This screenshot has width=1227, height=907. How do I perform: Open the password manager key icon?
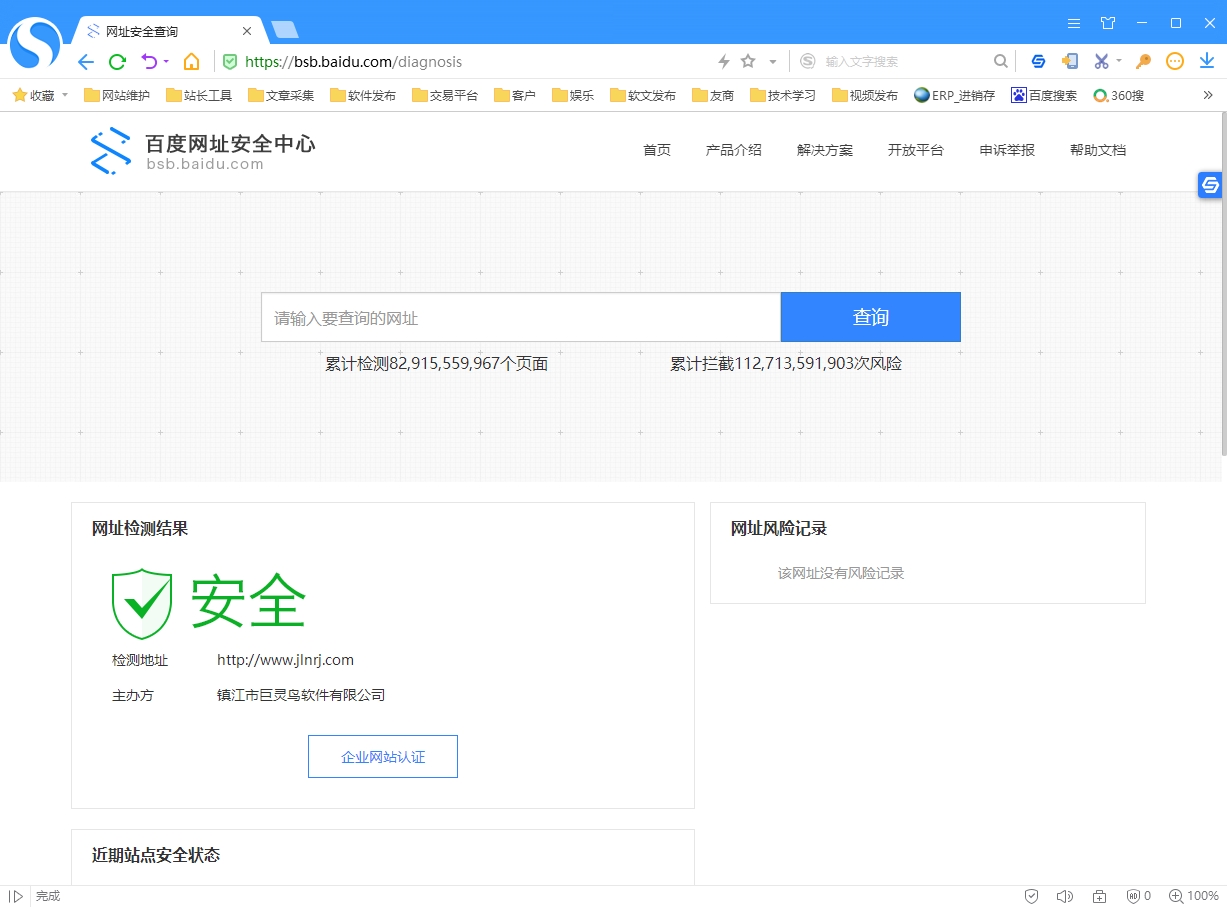1143,61
